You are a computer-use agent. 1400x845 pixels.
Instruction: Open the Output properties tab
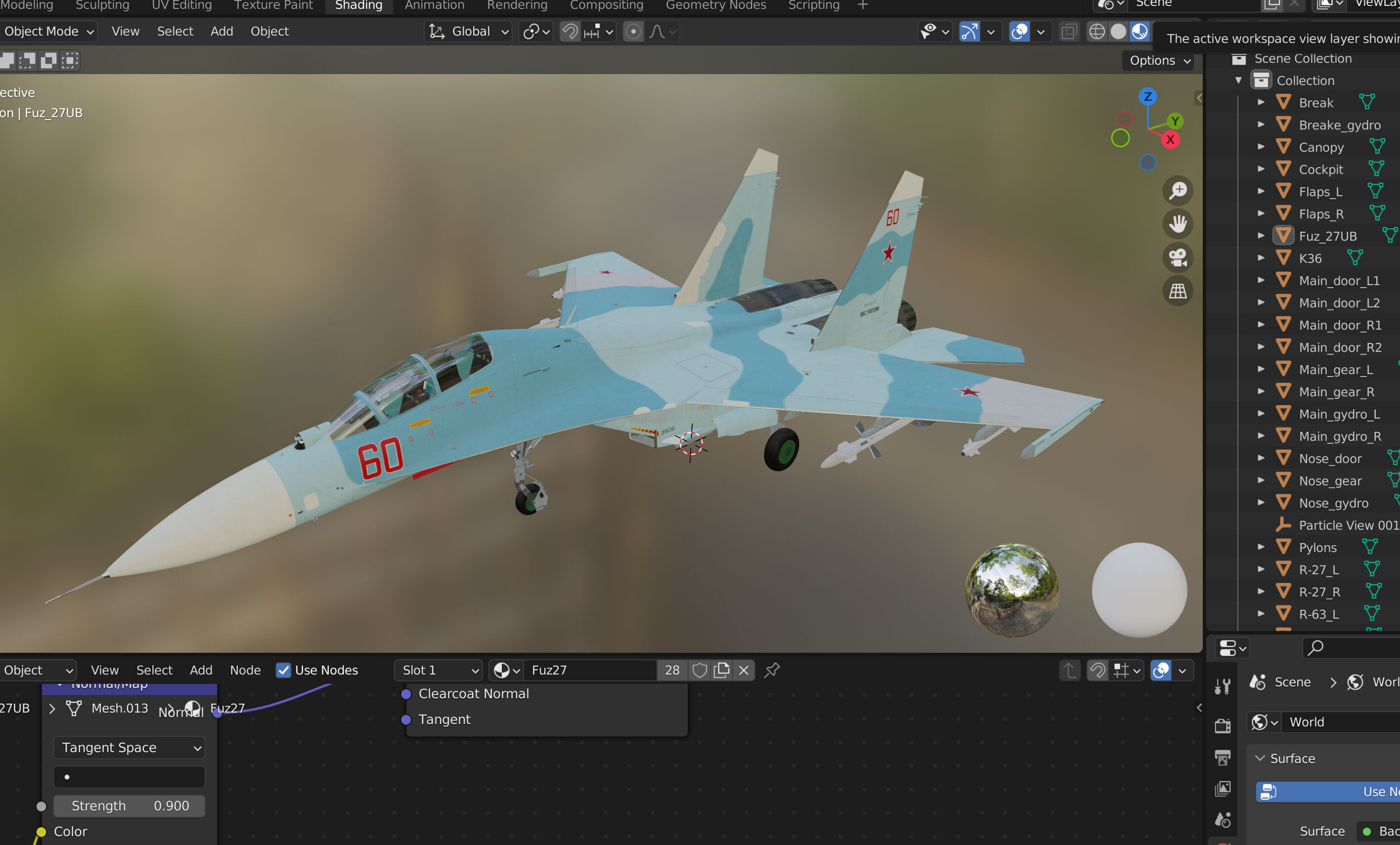pos(1223,757)
